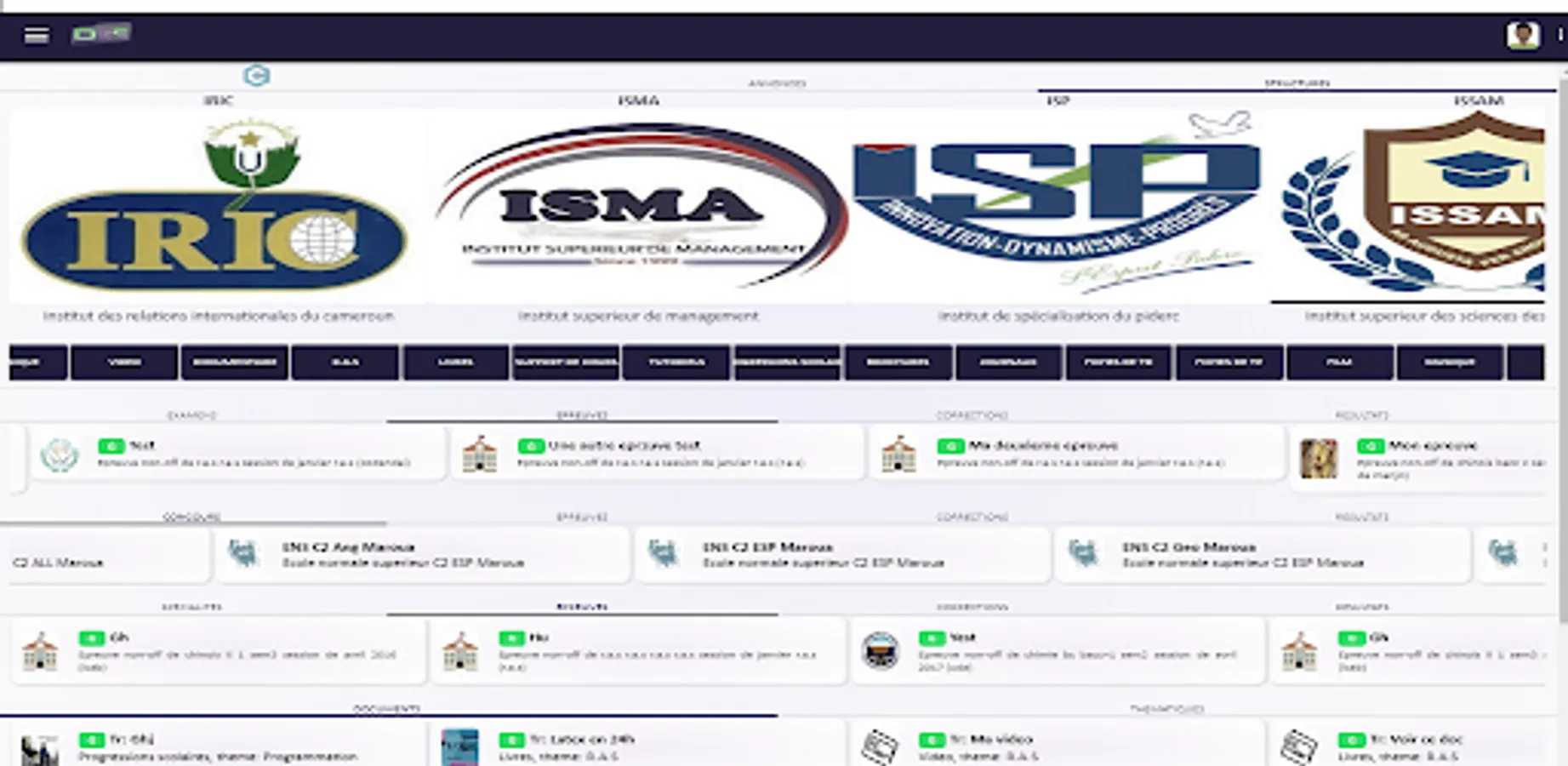Click 'Institut des relations internationales du cameroun' caption

pos(219,316)
